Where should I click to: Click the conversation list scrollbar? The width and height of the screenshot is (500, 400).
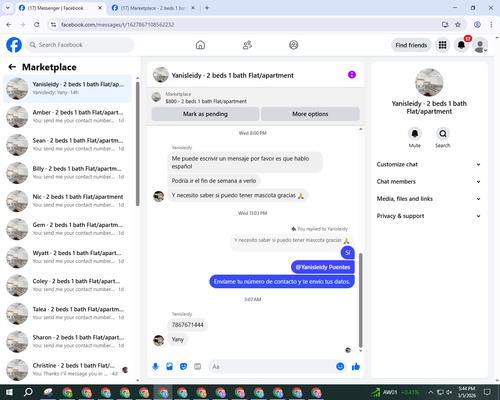[x=138, y=143]
